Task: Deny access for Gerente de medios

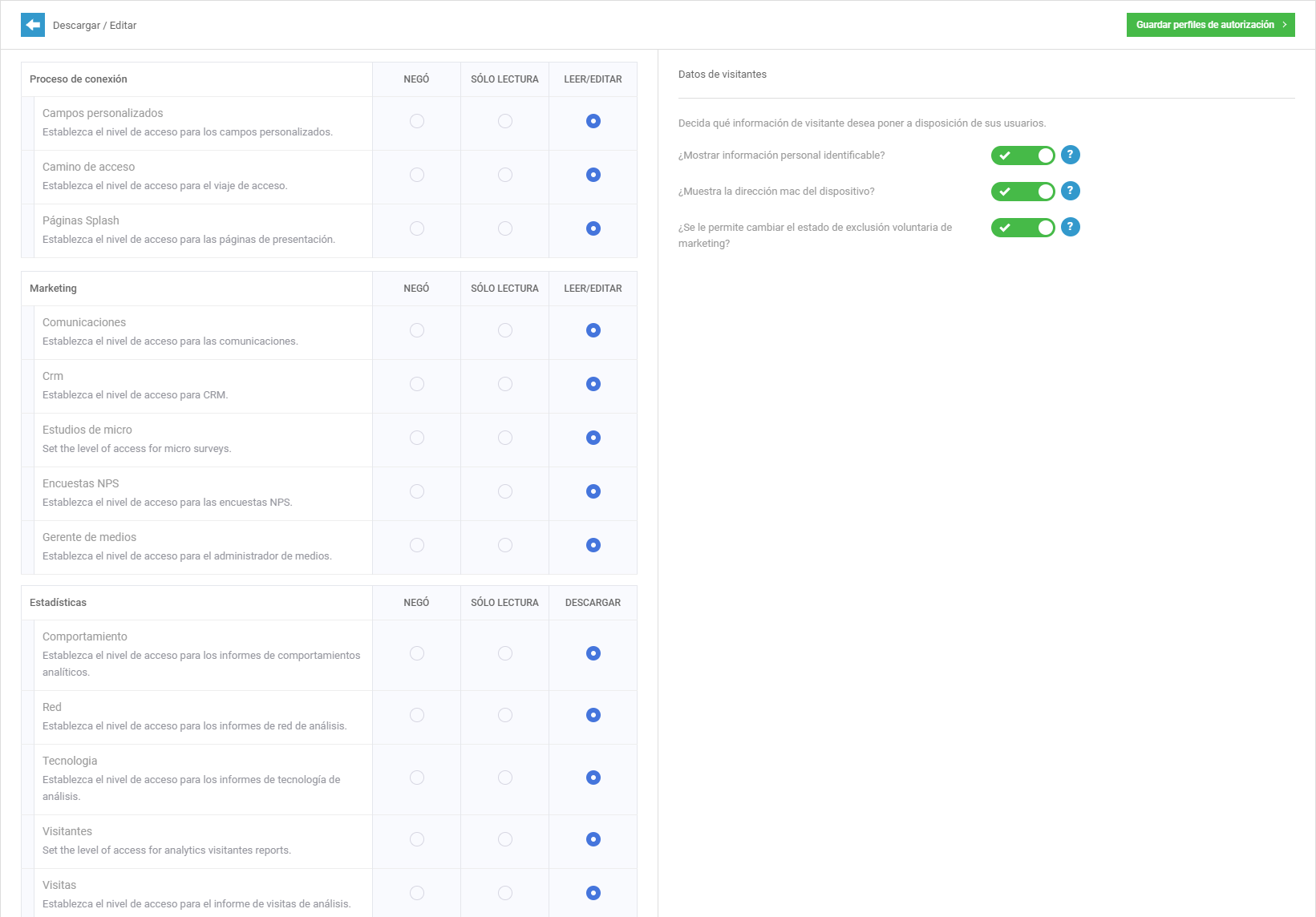Action: click(417, 545)
